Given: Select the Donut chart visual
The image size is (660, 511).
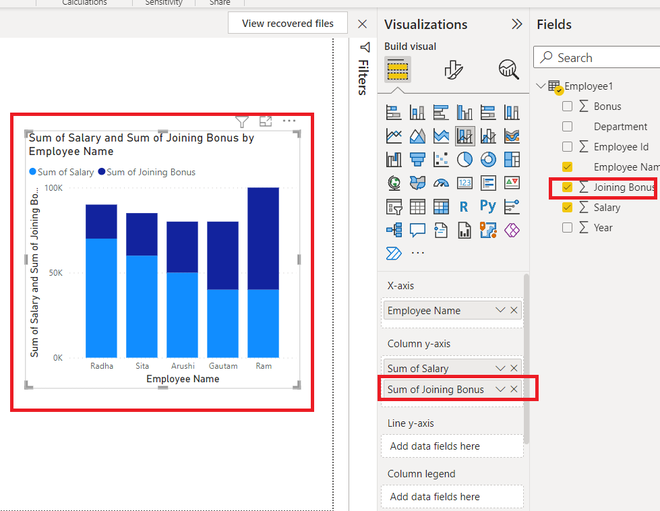Looking at the screenshot, I should [488, 160].
